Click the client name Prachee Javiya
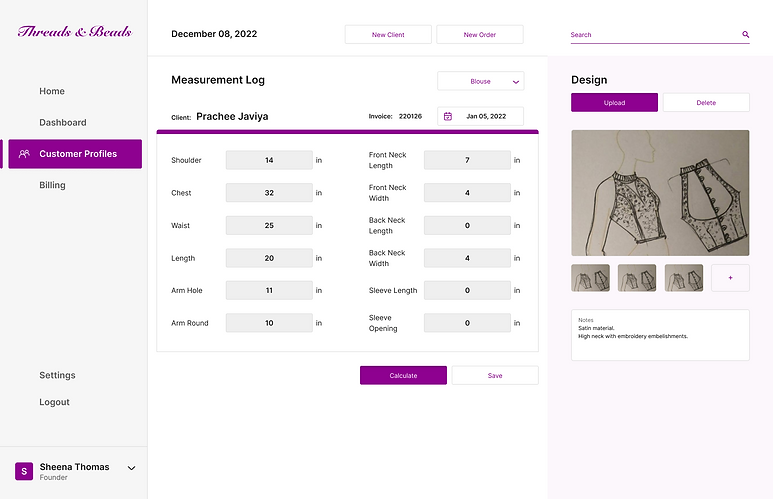This screenshot has width=773, height=499. (x=232, y=116)
